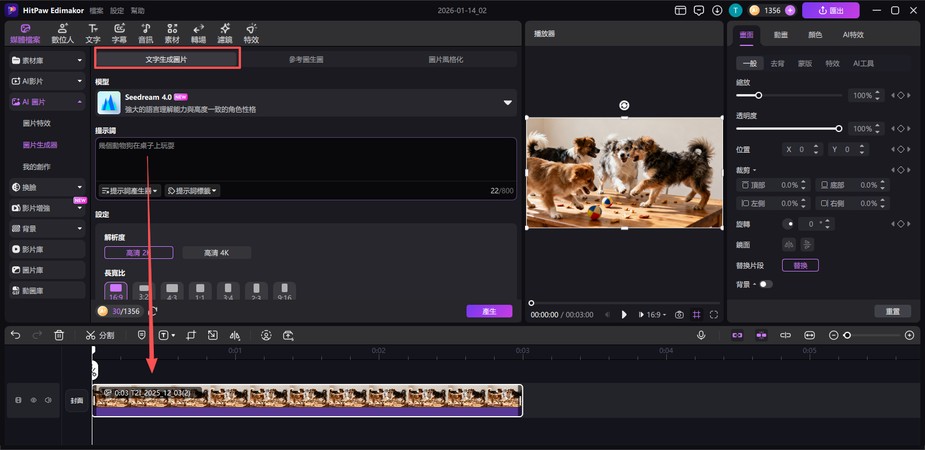
Task: Open the 數位人 digital human tool
Action: [x=61, y=33]
